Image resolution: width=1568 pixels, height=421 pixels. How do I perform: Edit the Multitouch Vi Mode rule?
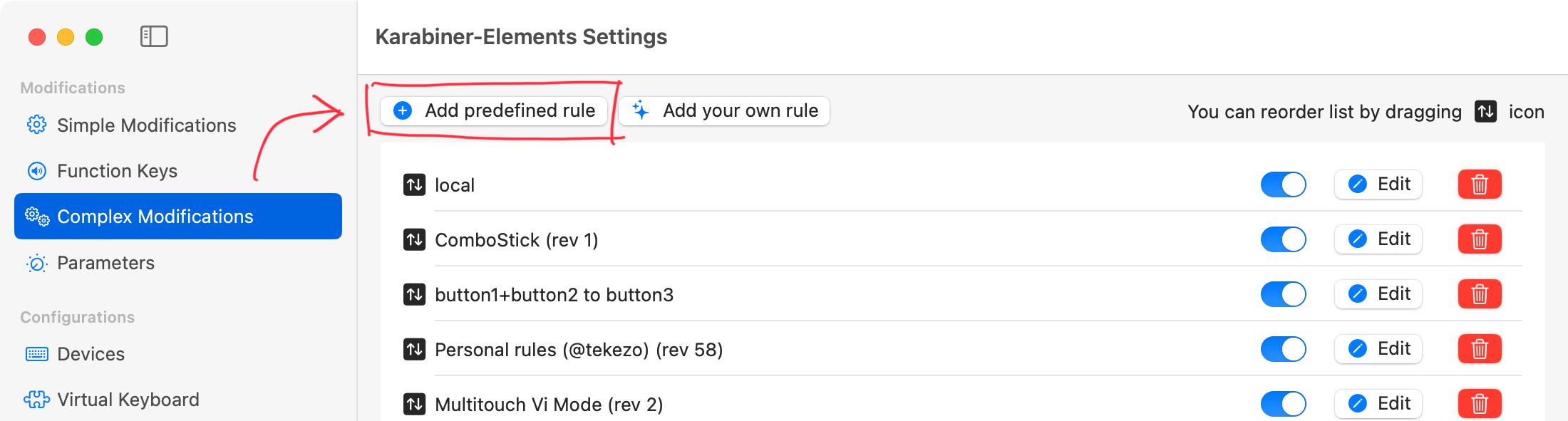(x=1378, y=404)
